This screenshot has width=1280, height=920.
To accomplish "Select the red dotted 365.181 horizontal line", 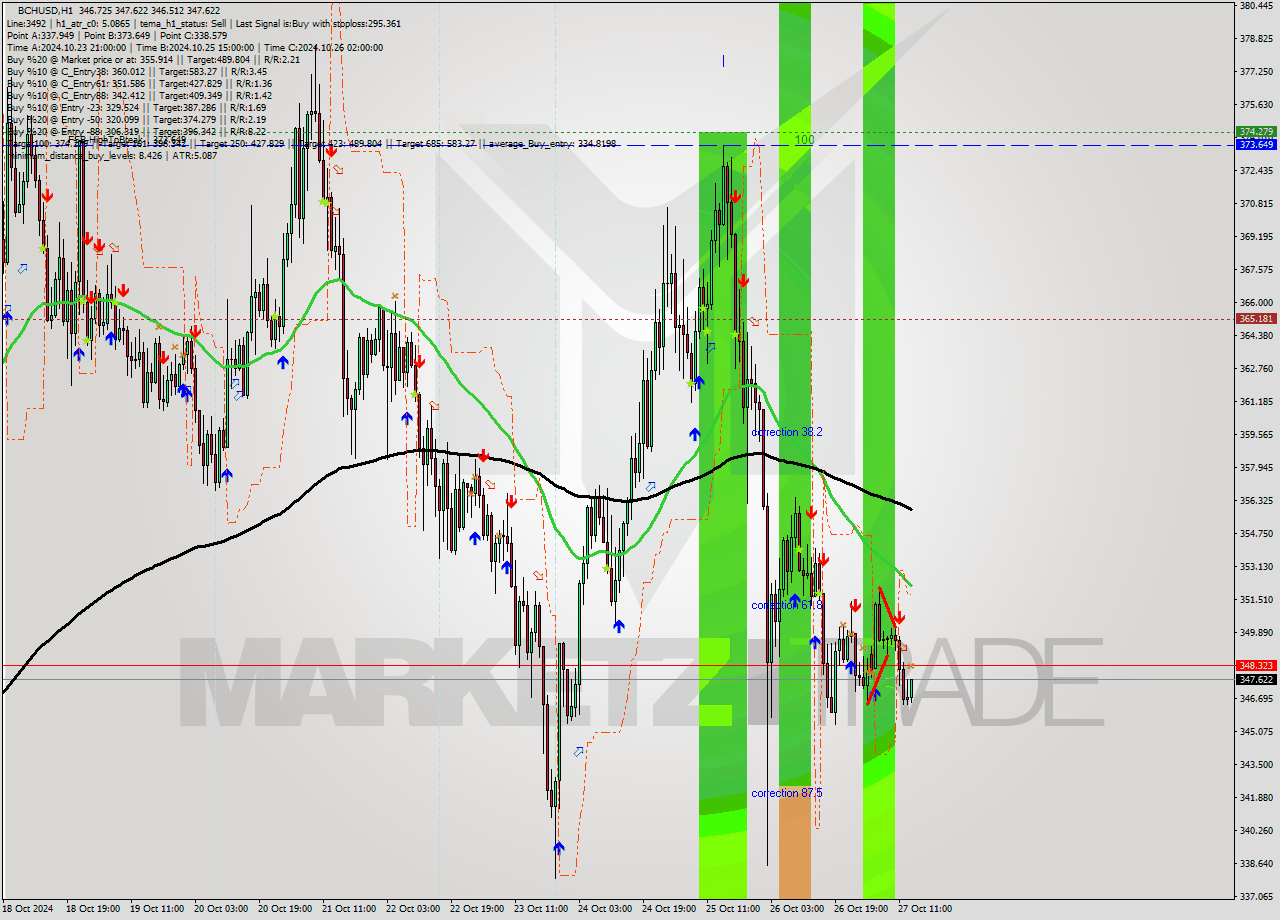I will click(618, 319).
